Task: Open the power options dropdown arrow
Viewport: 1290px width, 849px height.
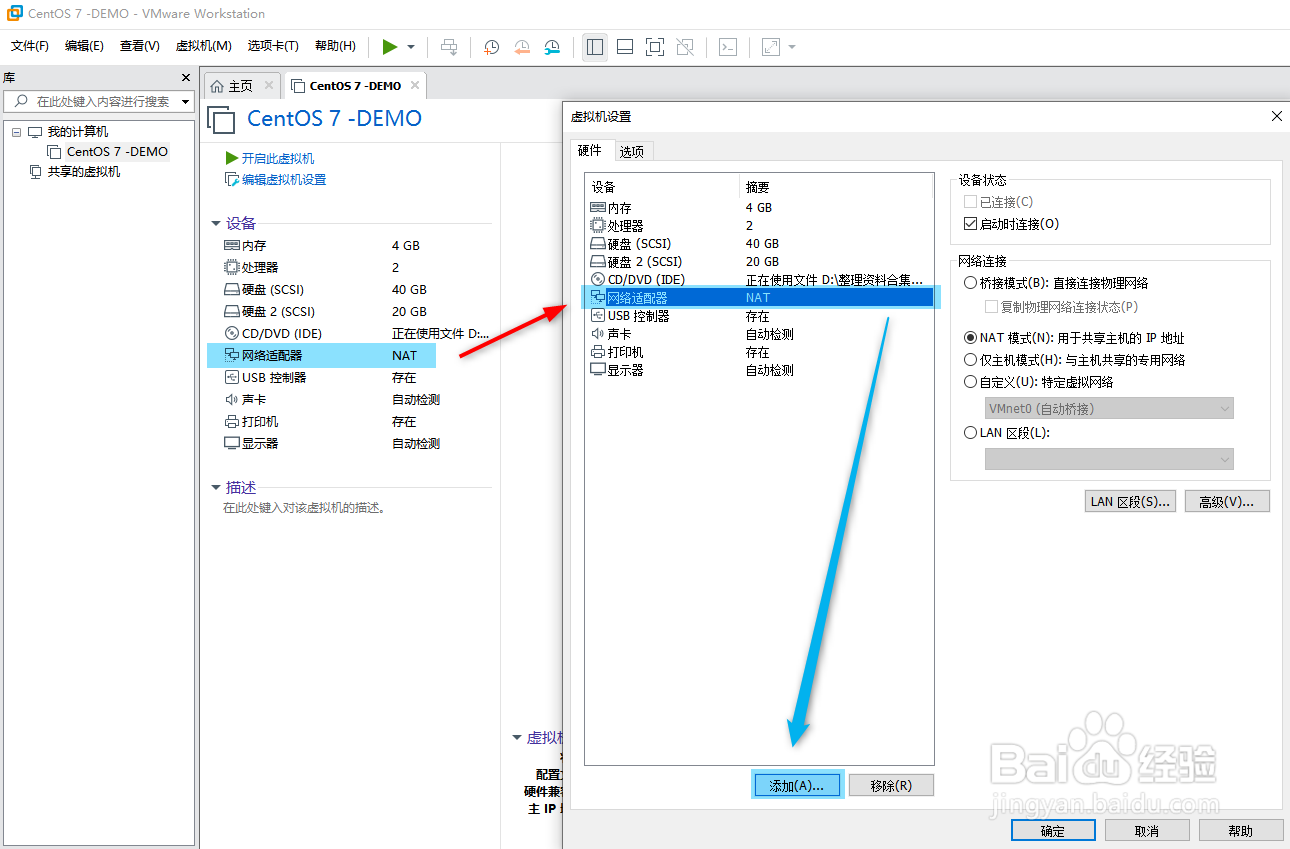Action: click(x=411, y=47)
